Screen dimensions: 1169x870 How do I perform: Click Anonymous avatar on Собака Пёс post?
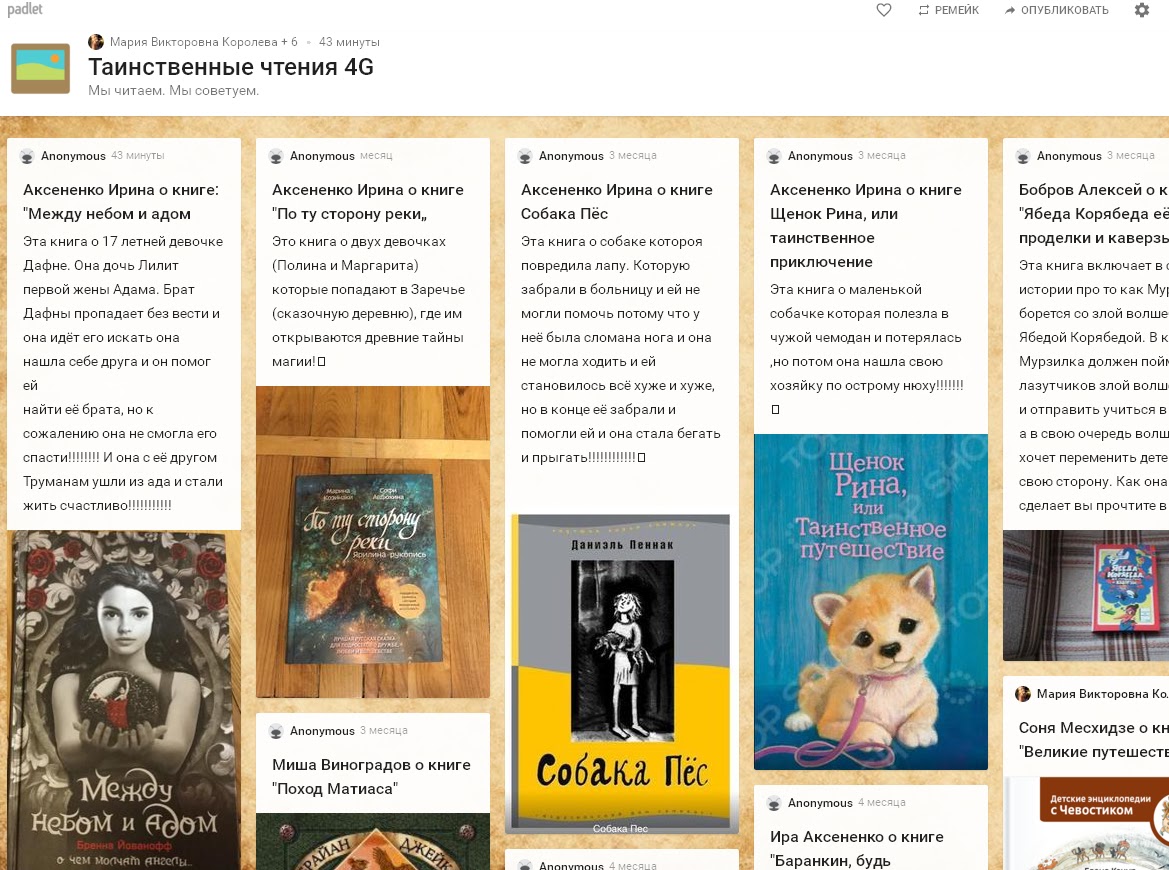[525, 156]
